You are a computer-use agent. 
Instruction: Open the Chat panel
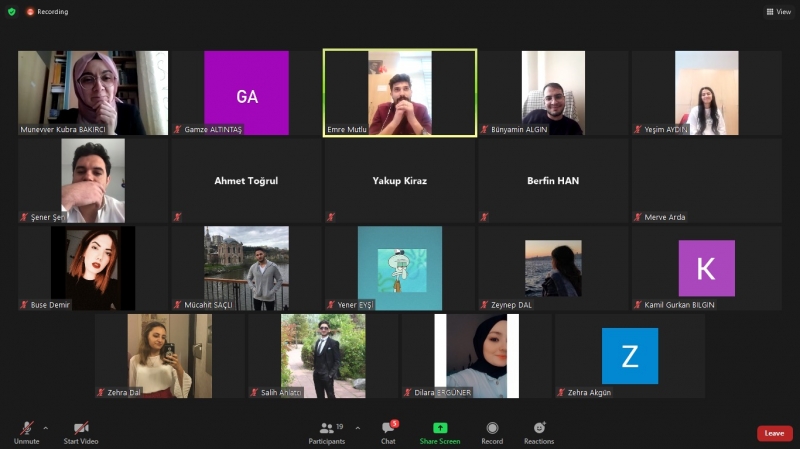[x=388, y=428]
